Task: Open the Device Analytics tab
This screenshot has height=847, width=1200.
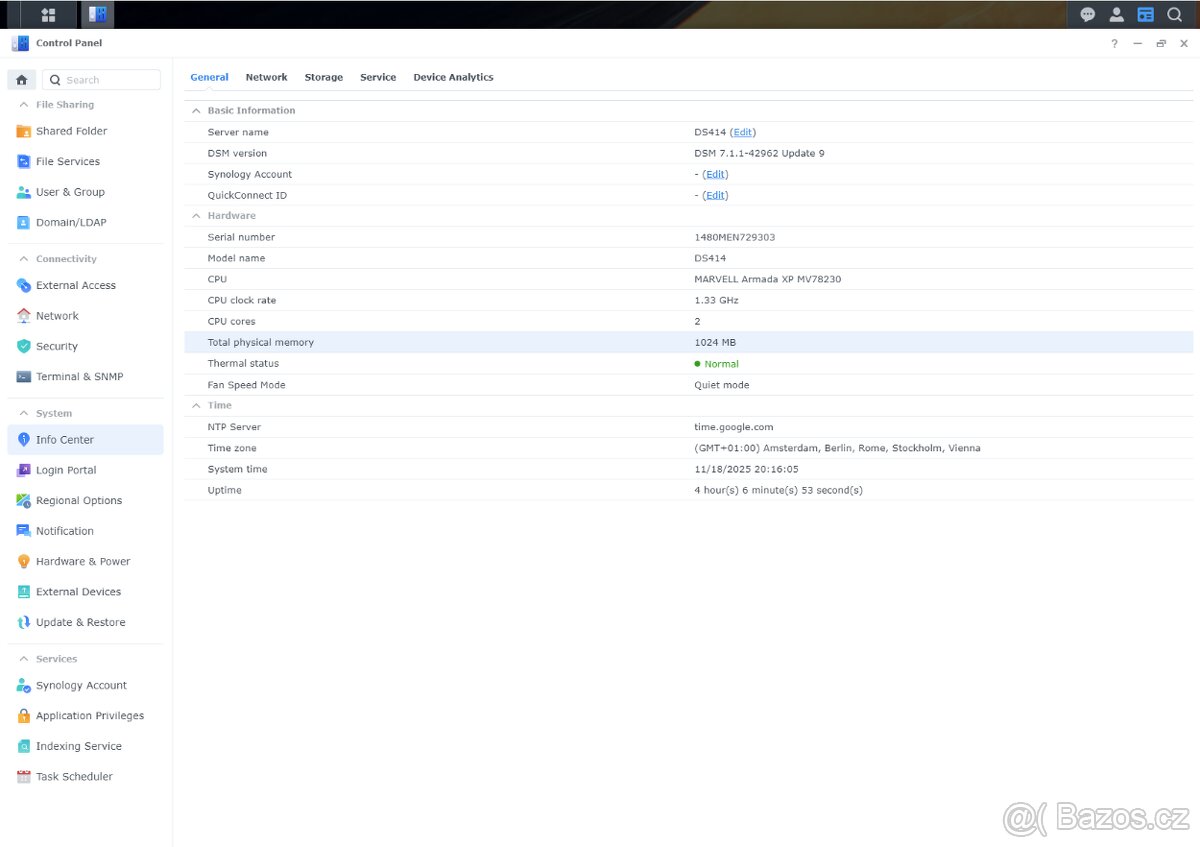Action: [x=453, y=77]
